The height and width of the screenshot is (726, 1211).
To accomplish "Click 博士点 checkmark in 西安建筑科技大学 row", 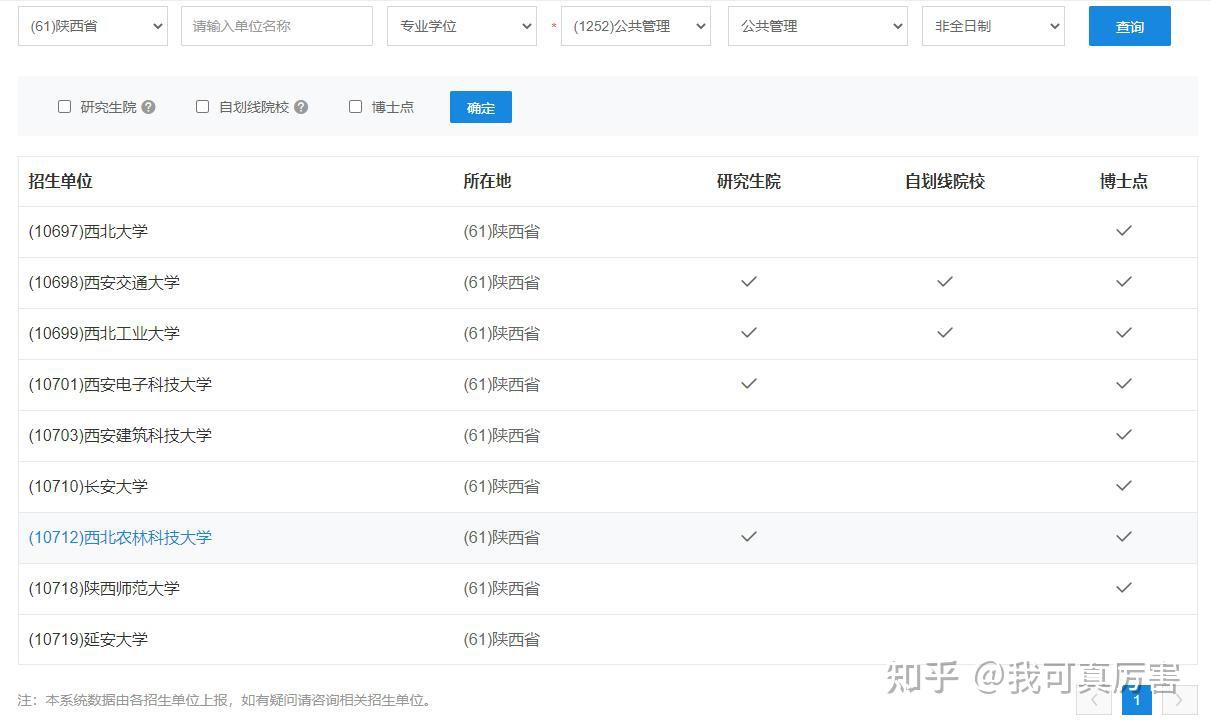I will click(x=1124, y=434).
